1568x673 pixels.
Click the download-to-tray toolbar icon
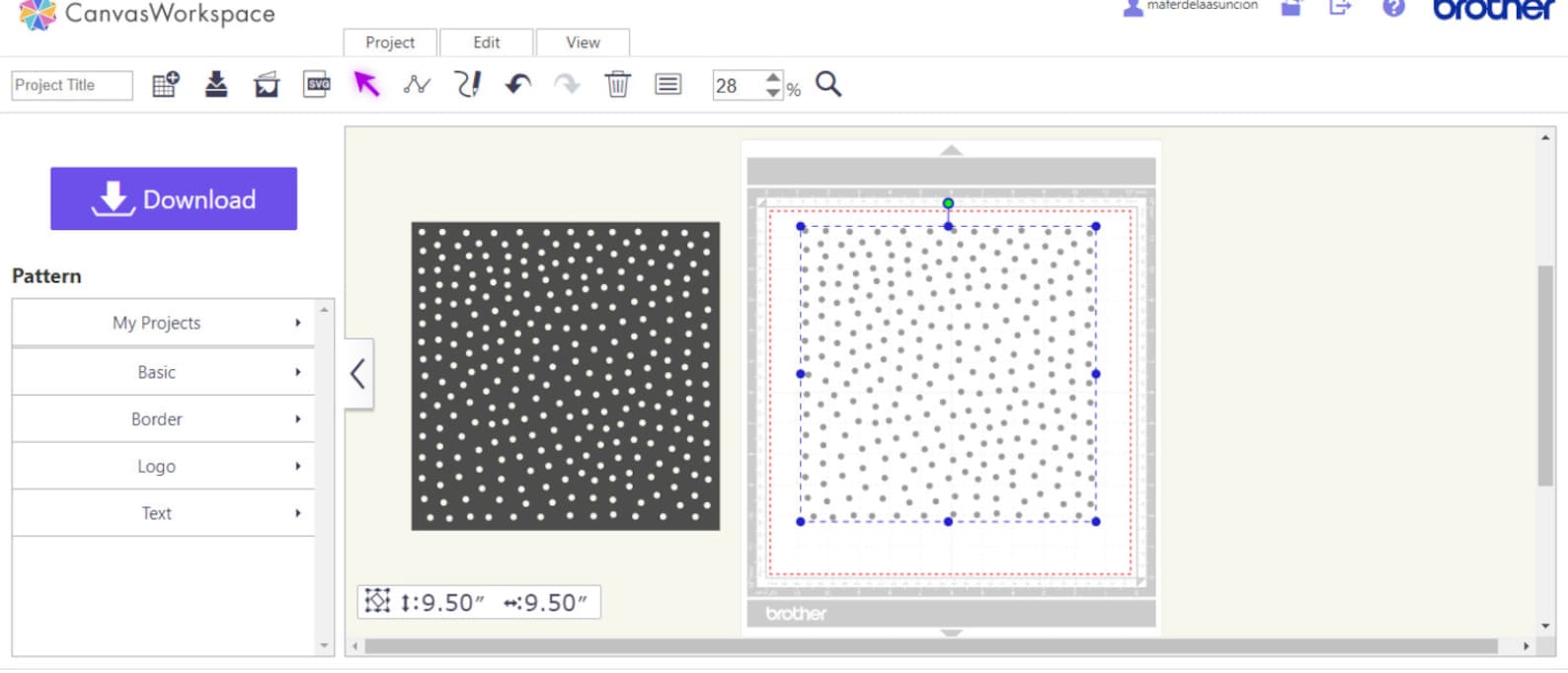click(216, 85)
